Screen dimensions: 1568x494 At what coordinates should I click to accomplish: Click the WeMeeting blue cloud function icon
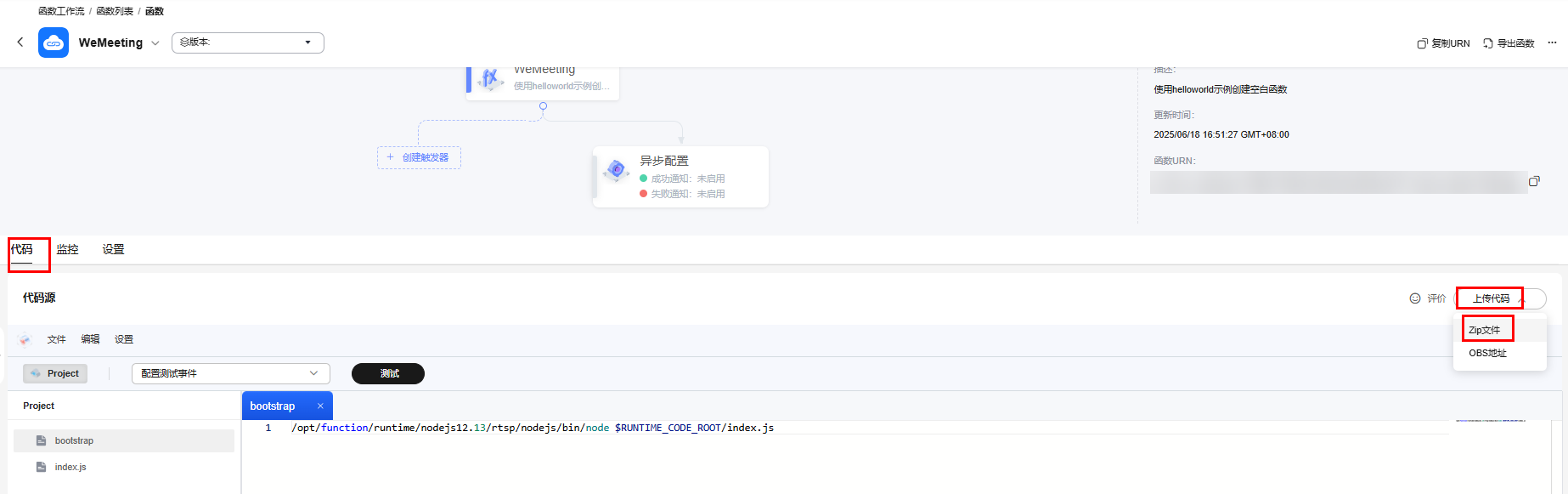(x=54, y=43)
